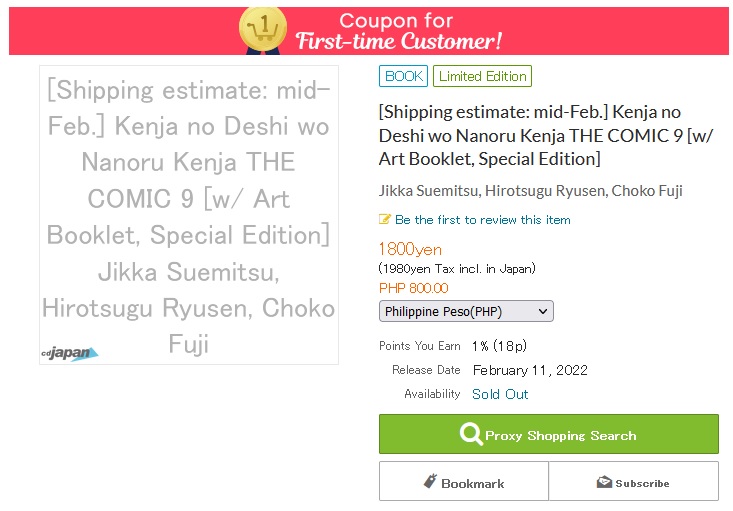Click the pencil icon beside the review link

[385, 219]
